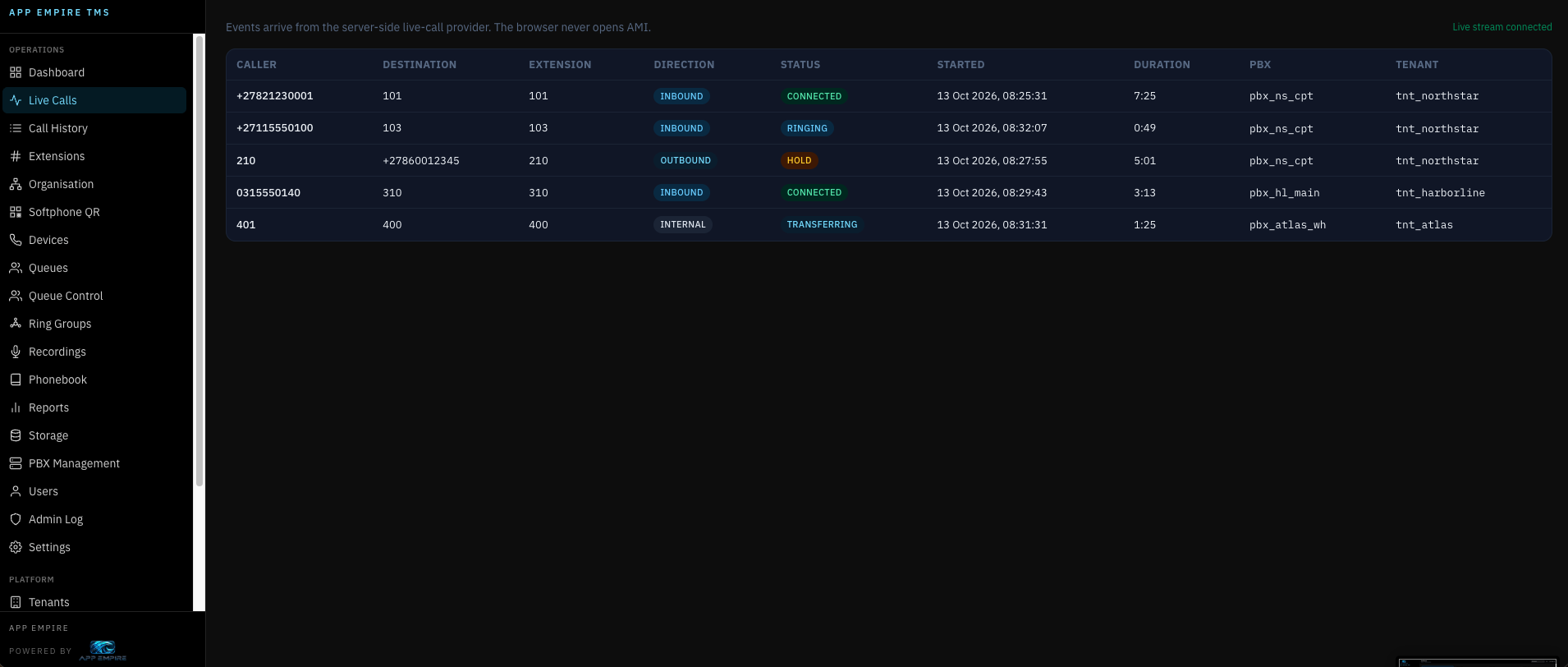
Task: Click the OUTBOUND direction badge
Action: tap(685, 160)
